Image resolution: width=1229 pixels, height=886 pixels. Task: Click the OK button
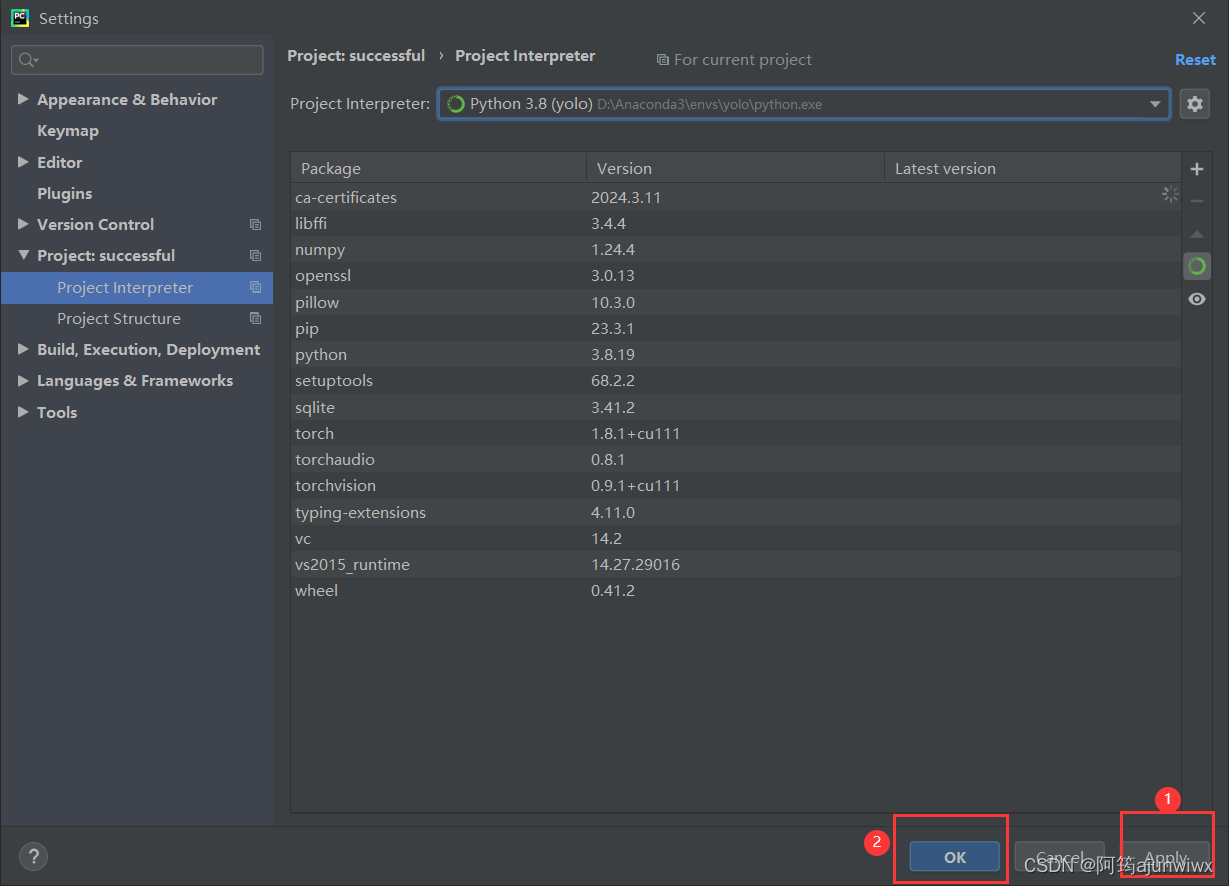point(955,857)
